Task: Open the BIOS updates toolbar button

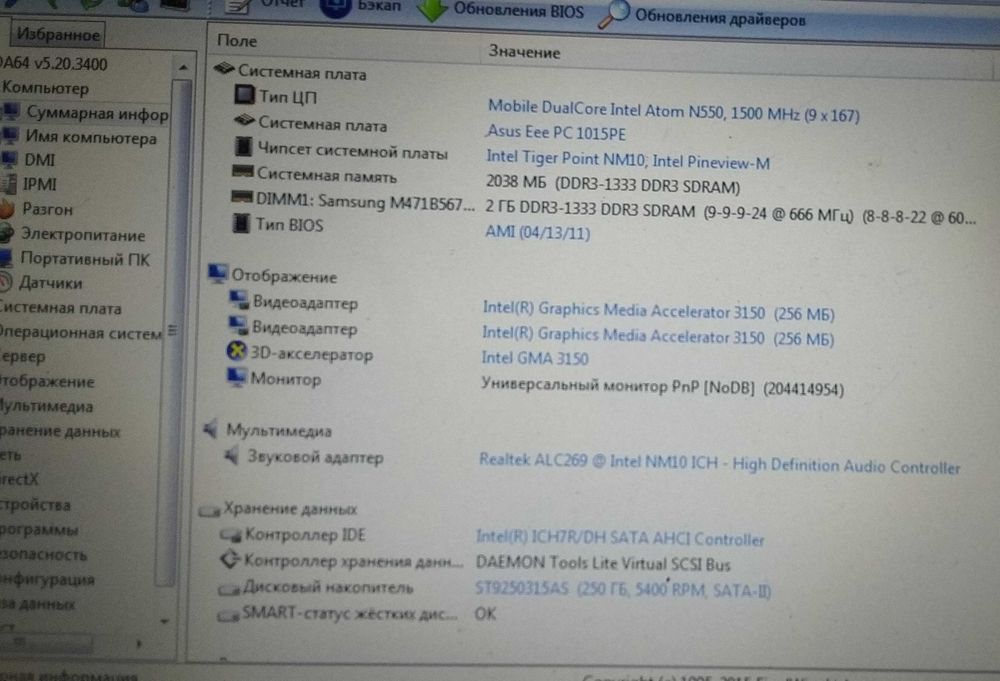Action: click(x=501, y=10)
